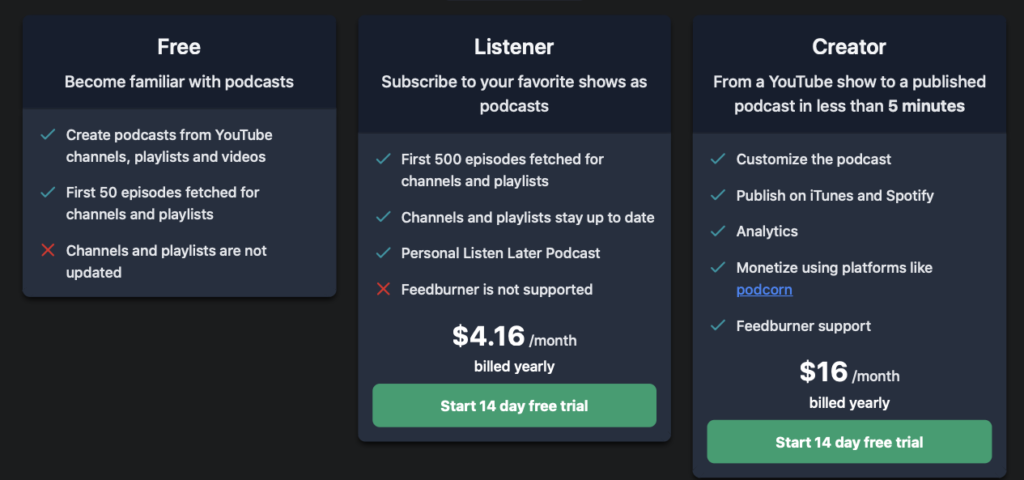Click the checkmark next to First 50 episodes fetched
Viewport: 1024px width, 480px height.
click(48, 193)
